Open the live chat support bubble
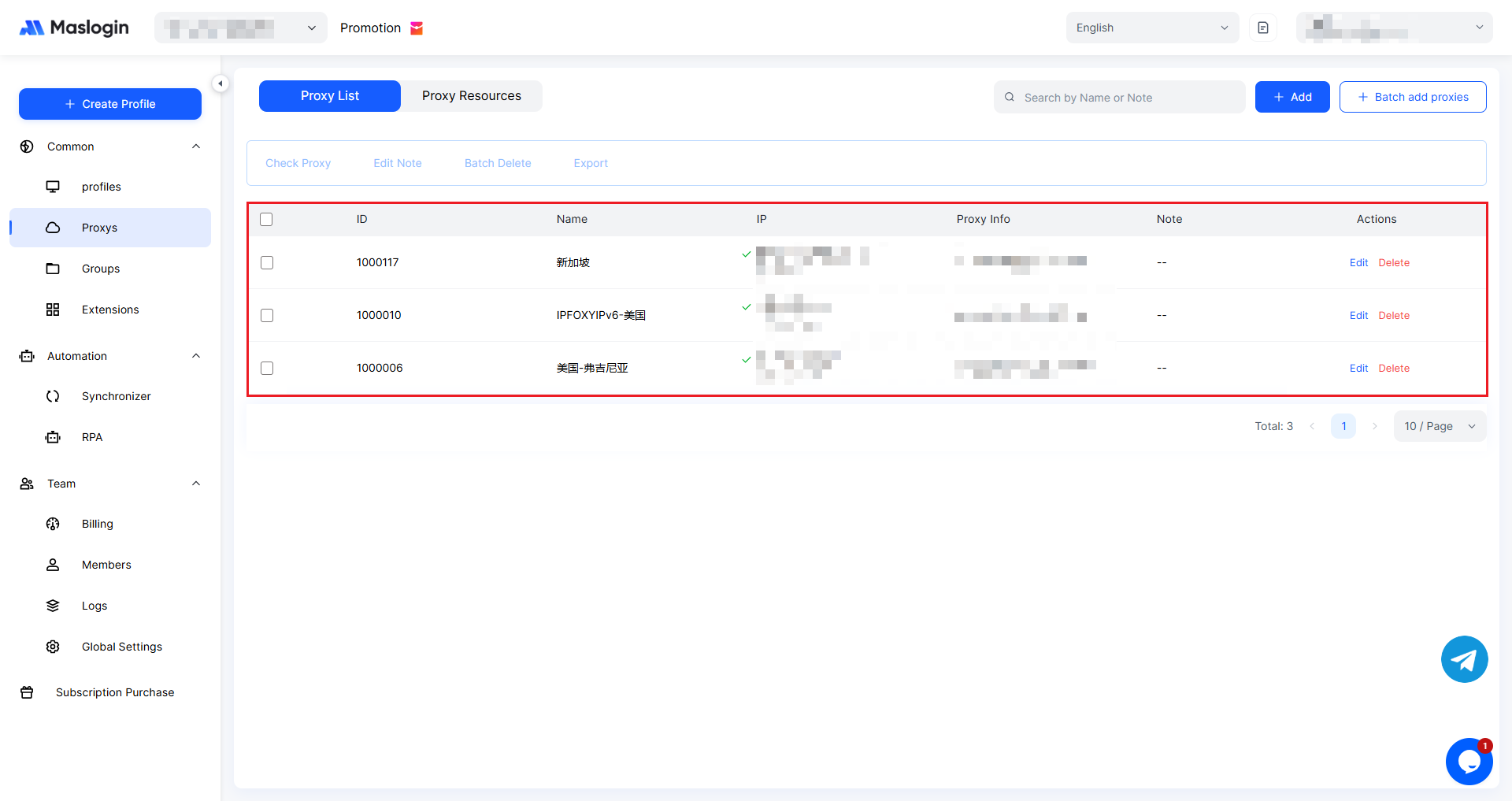The width and height of the screenshot is (1512, 801). tap(1469, 762)
